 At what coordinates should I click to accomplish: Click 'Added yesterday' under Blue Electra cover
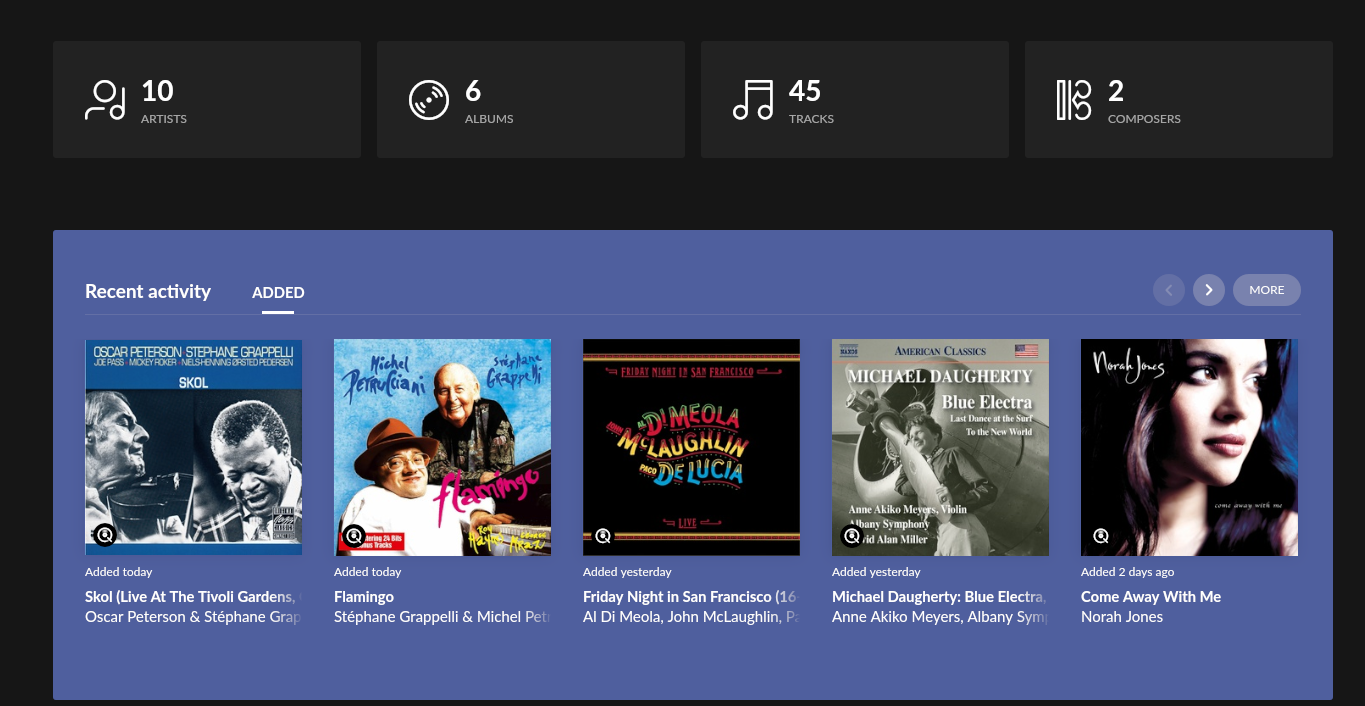(876, 572)
